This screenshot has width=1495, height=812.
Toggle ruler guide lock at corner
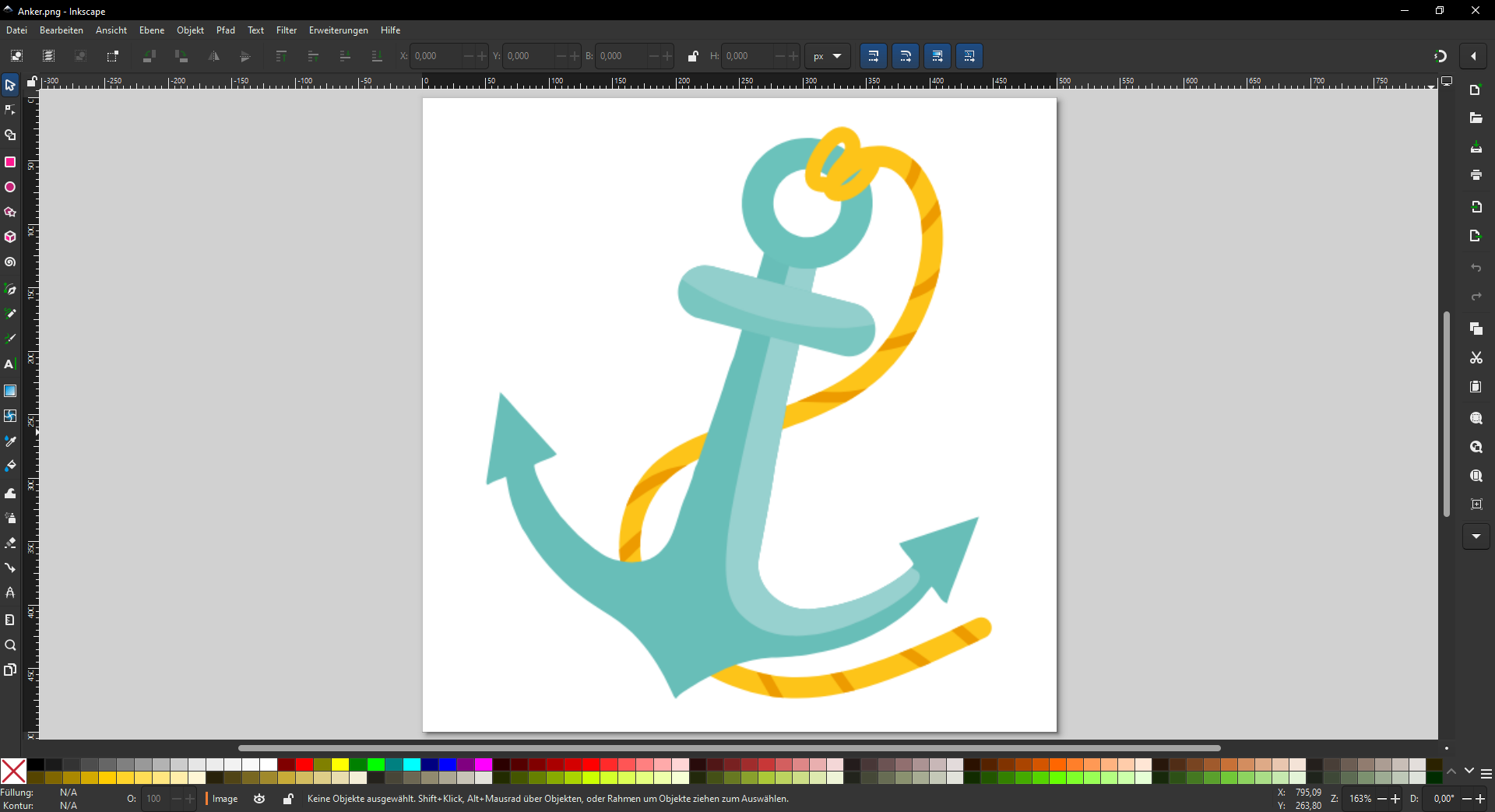click(x=32, y=81)
